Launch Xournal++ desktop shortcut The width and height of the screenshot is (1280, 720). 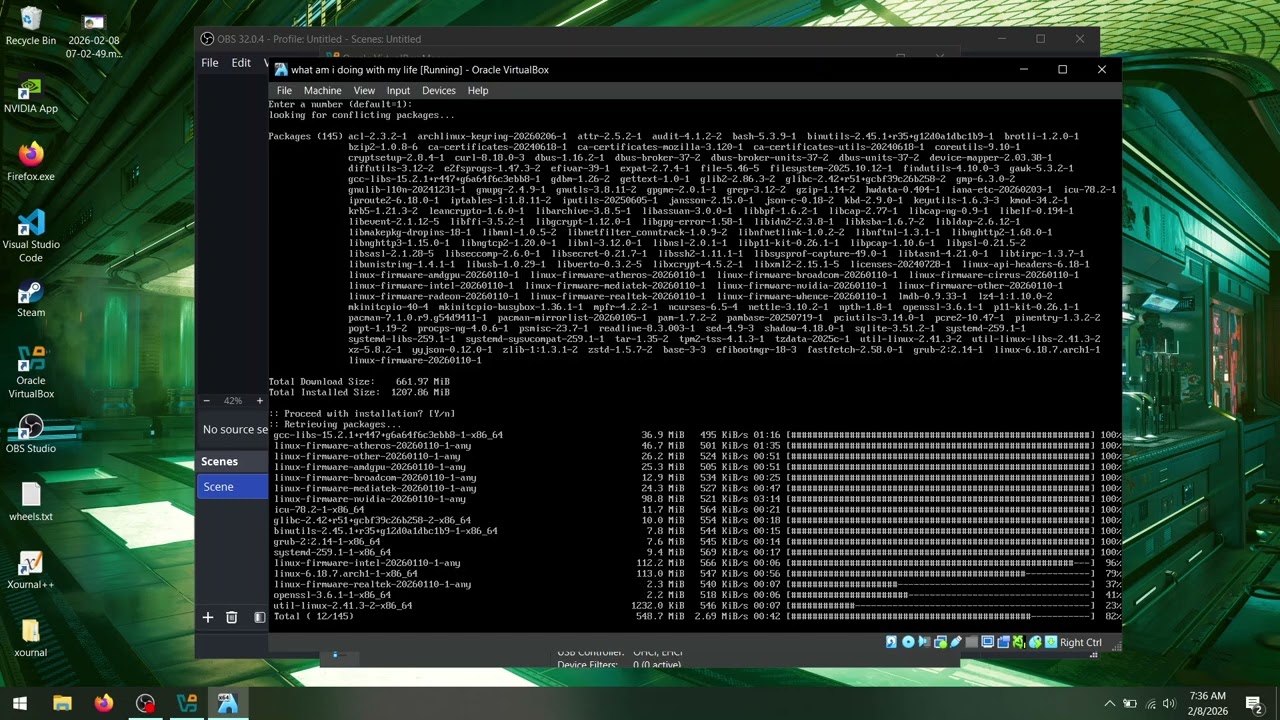31,571
